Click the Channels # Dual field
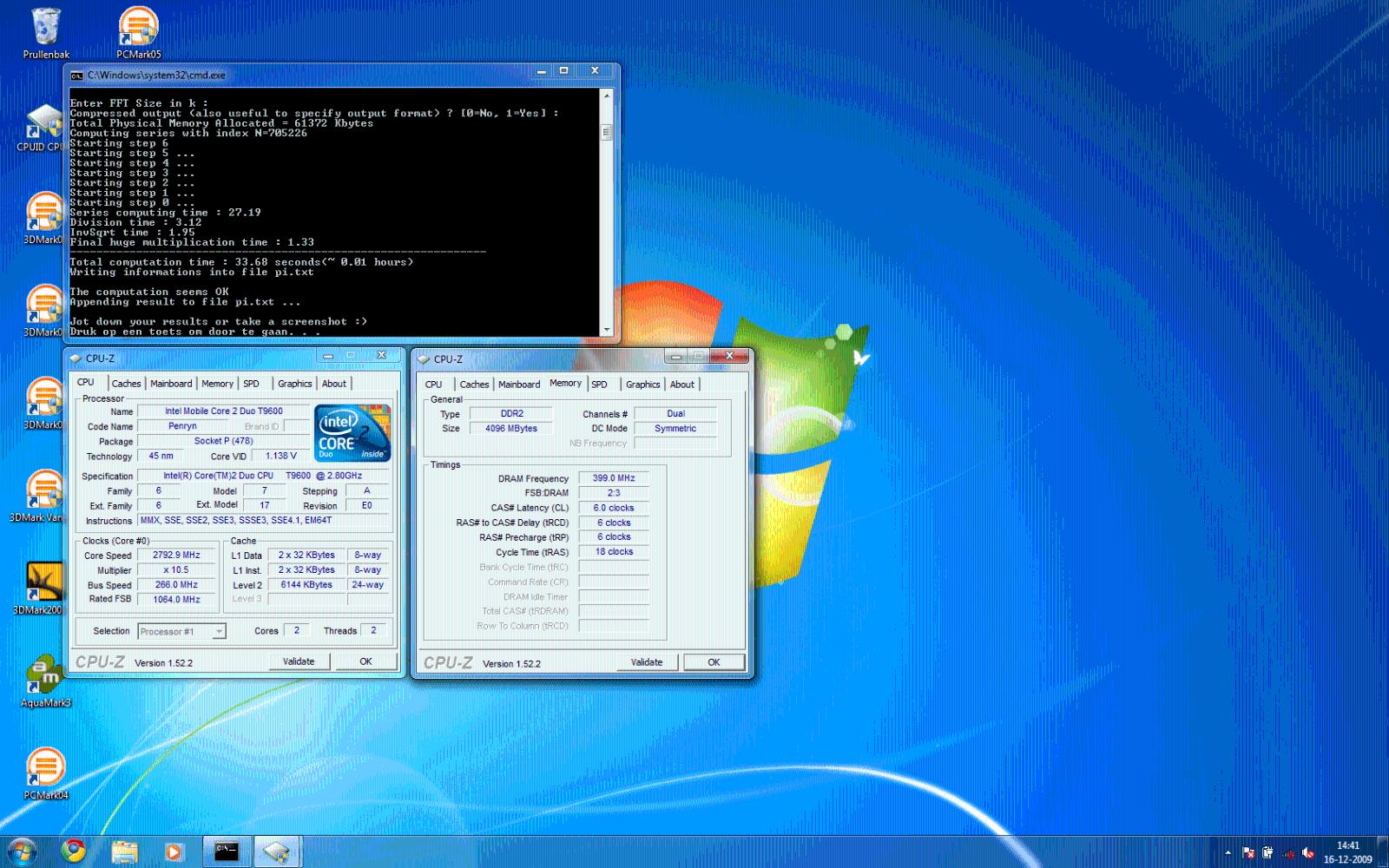Viewport: 1389px width, 868px height. (x=675, y=414)
